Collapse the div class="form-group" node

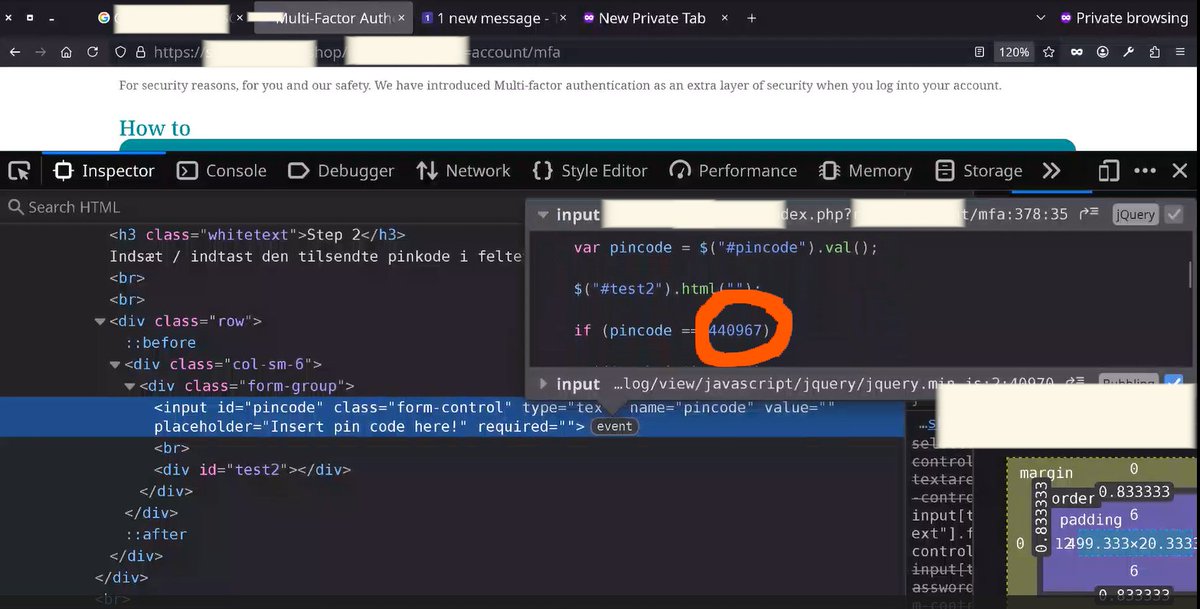[130, 386]
